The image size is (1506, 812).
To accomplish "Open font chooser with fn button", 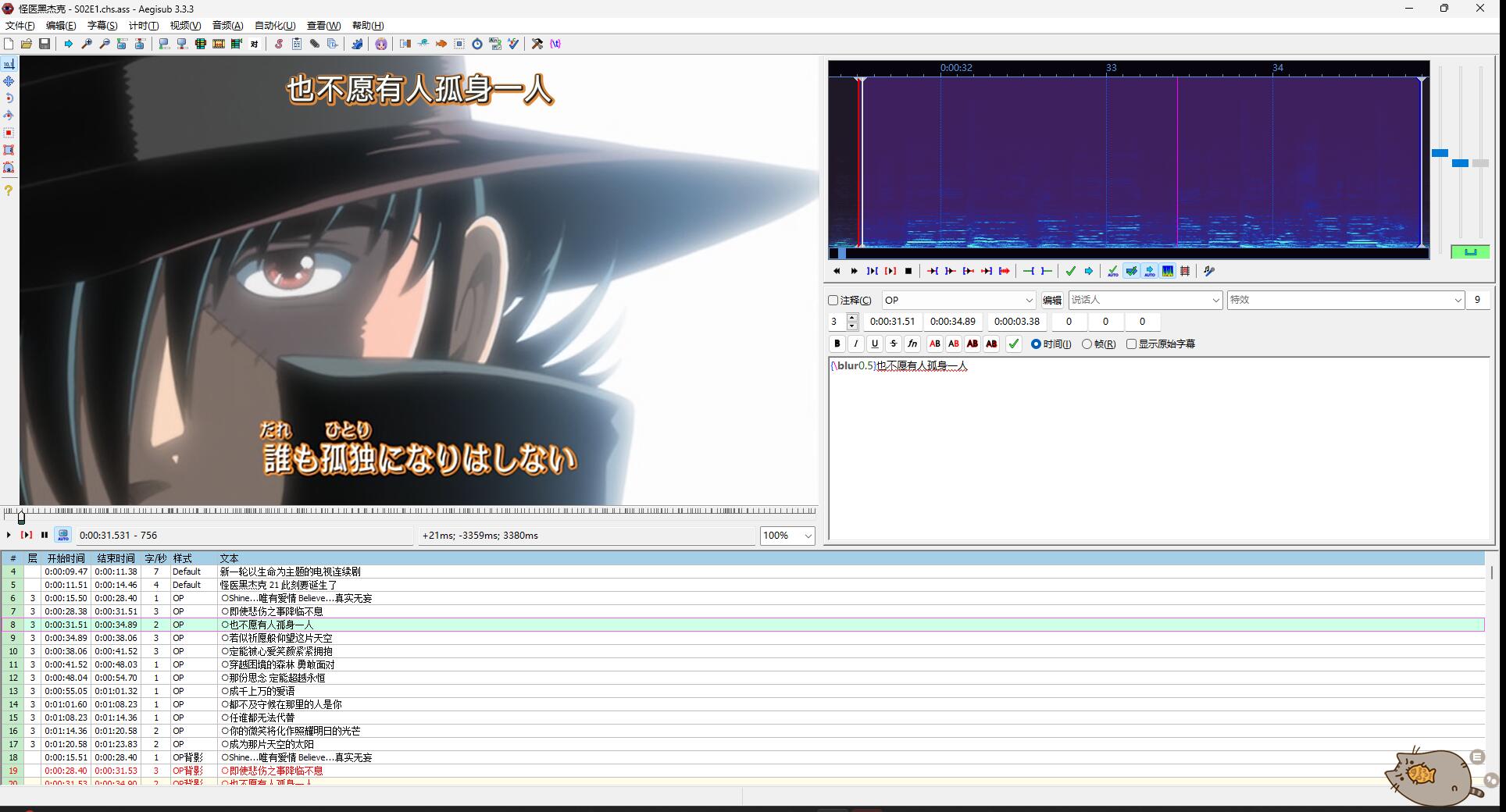I will (912, 344).
